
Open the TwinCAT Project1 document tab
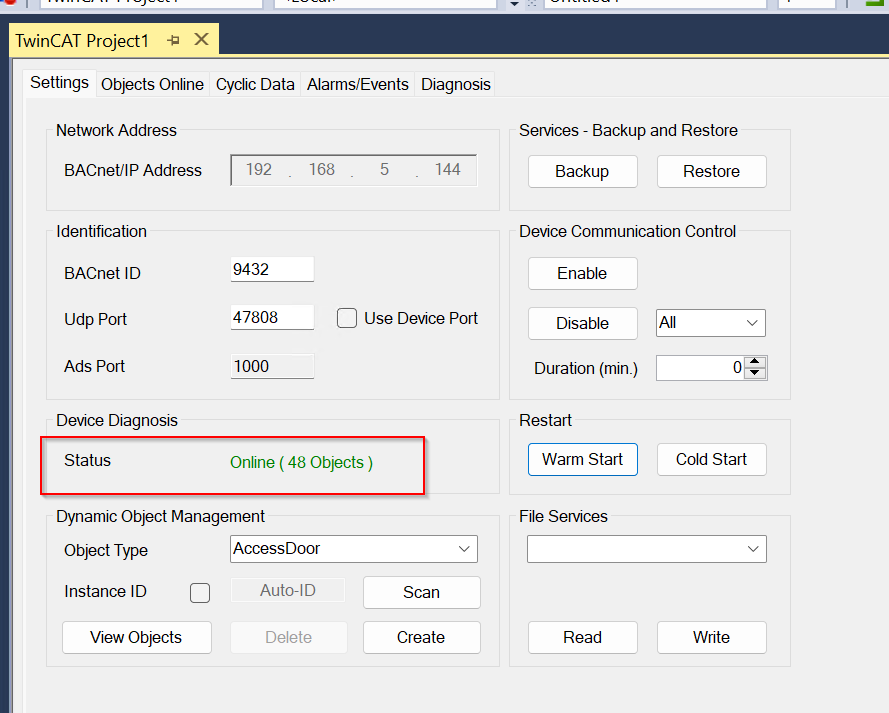click(x=82, y=41)
